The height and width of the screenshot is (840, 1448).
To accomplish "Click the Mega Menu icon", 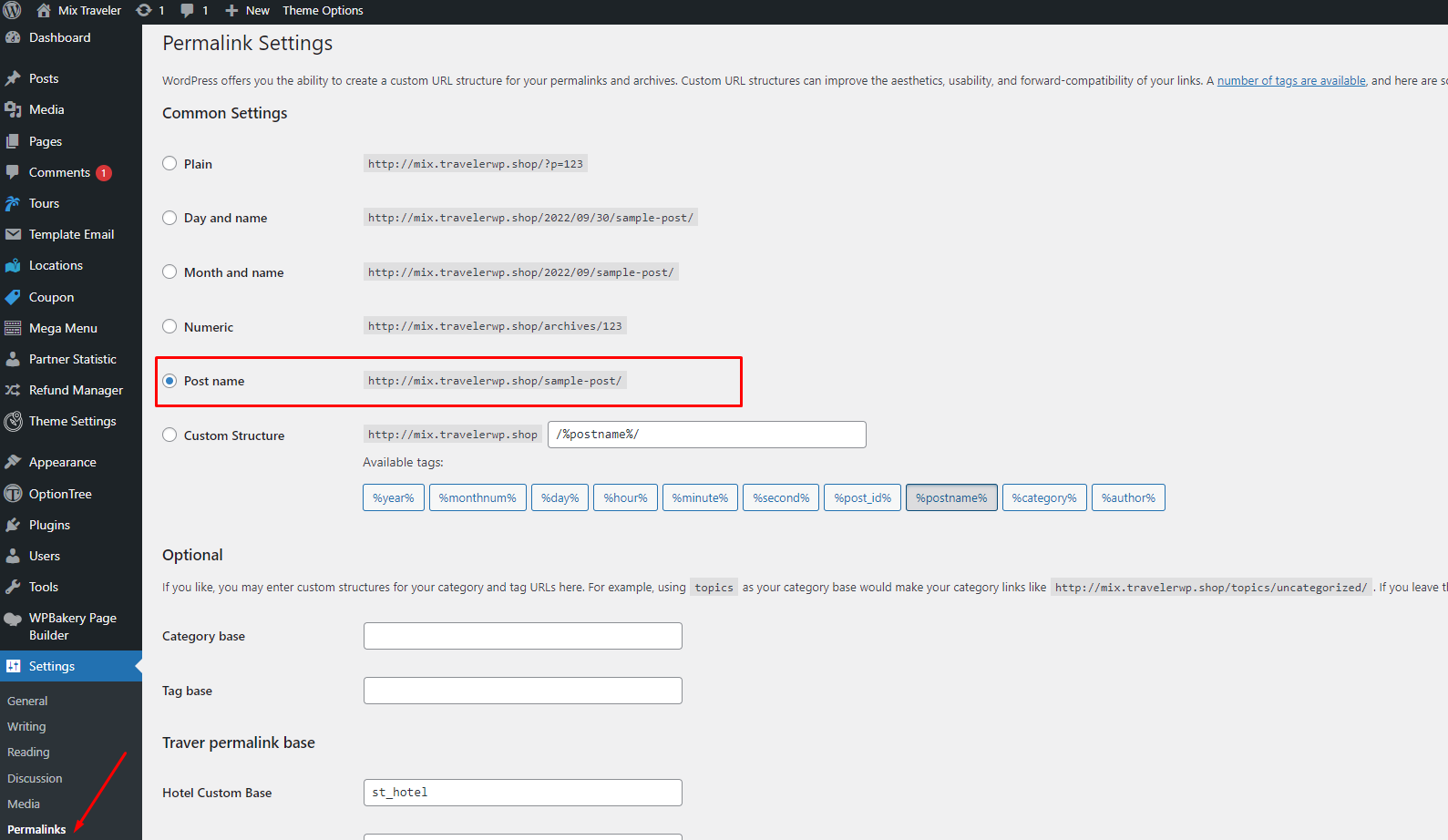I will click(13, 328).
